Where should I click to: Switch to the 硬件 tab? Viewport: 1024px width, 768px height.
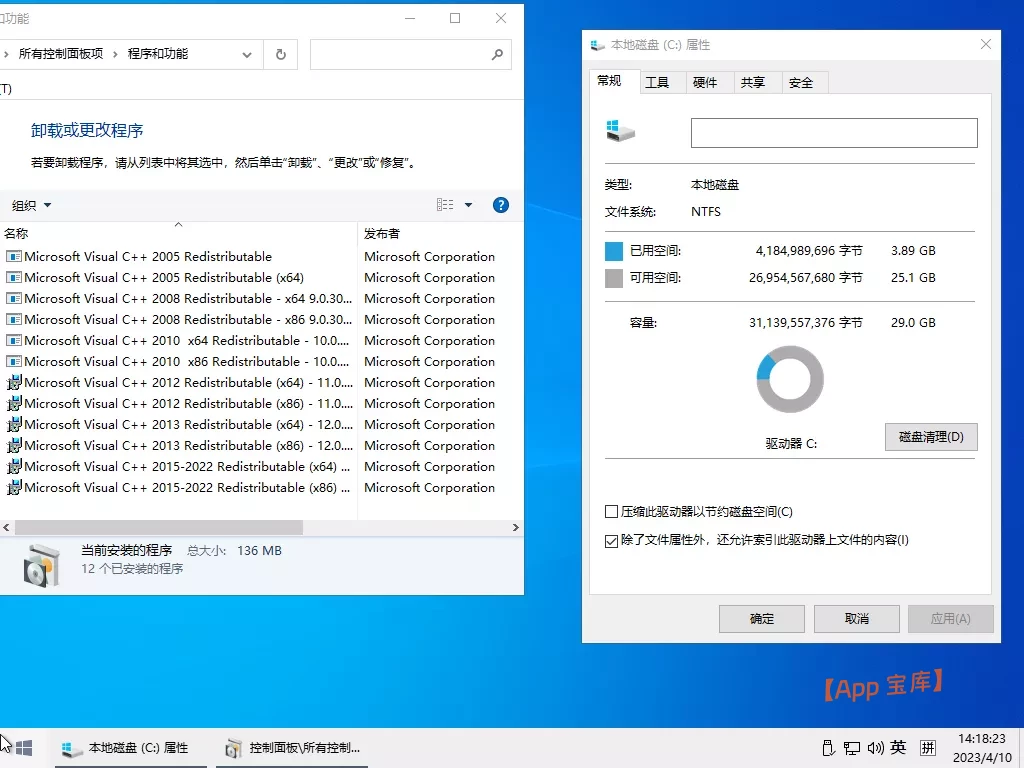[x=707, y=82]
